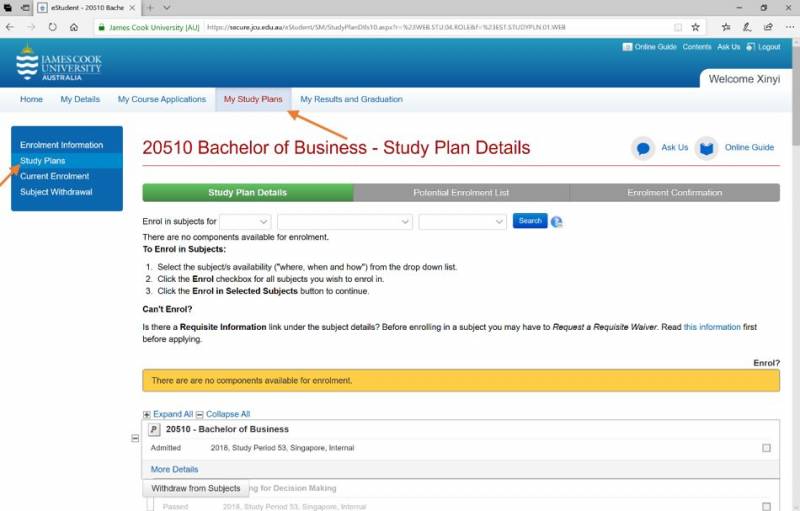Open the My Results and Graduation menu
The width and height of the screenshot is (800, 511).
point(351,99)
